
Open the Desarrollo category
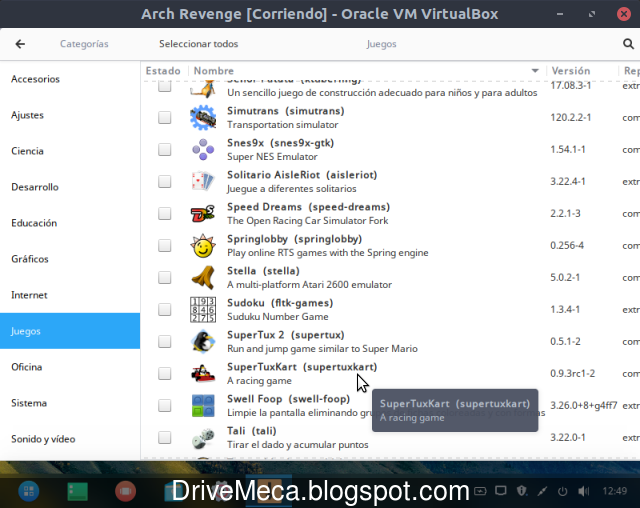pos(70,187)
